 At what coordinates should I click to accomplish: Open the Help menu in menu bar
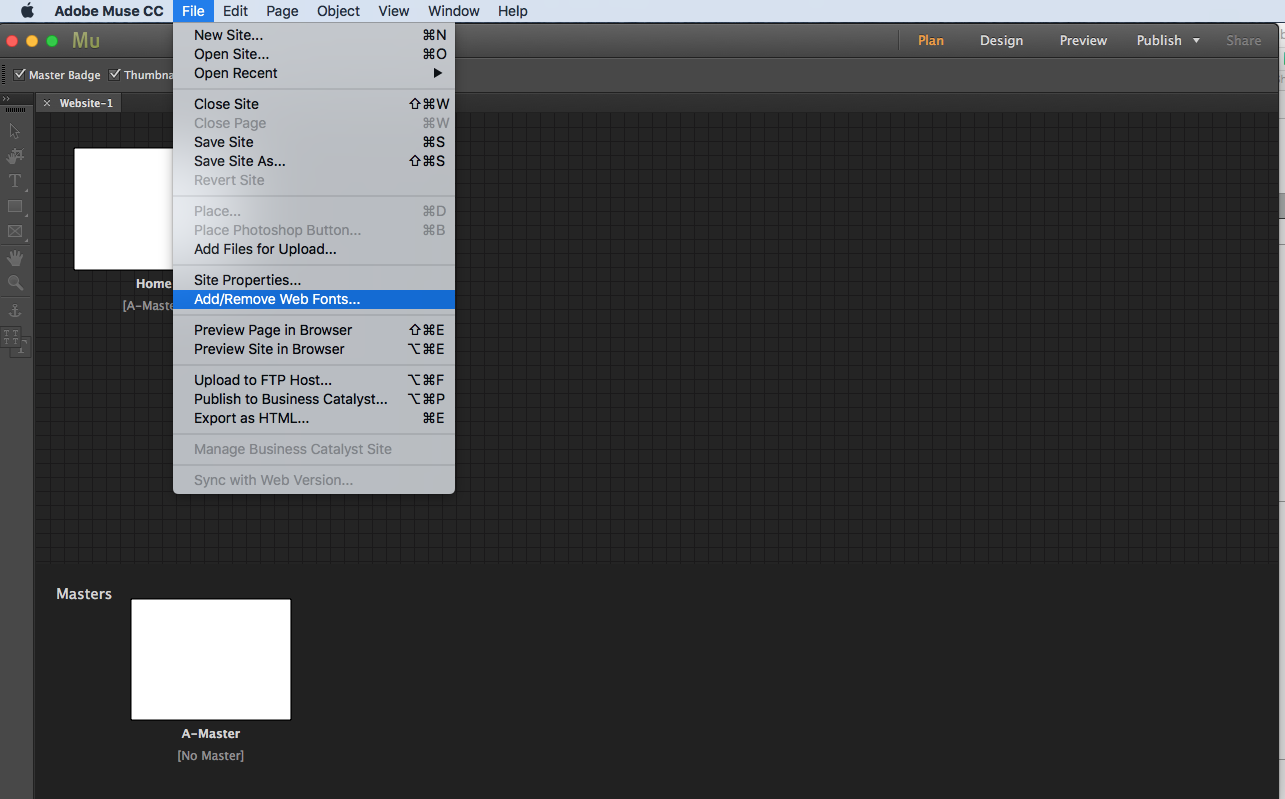tap(512, 11)
